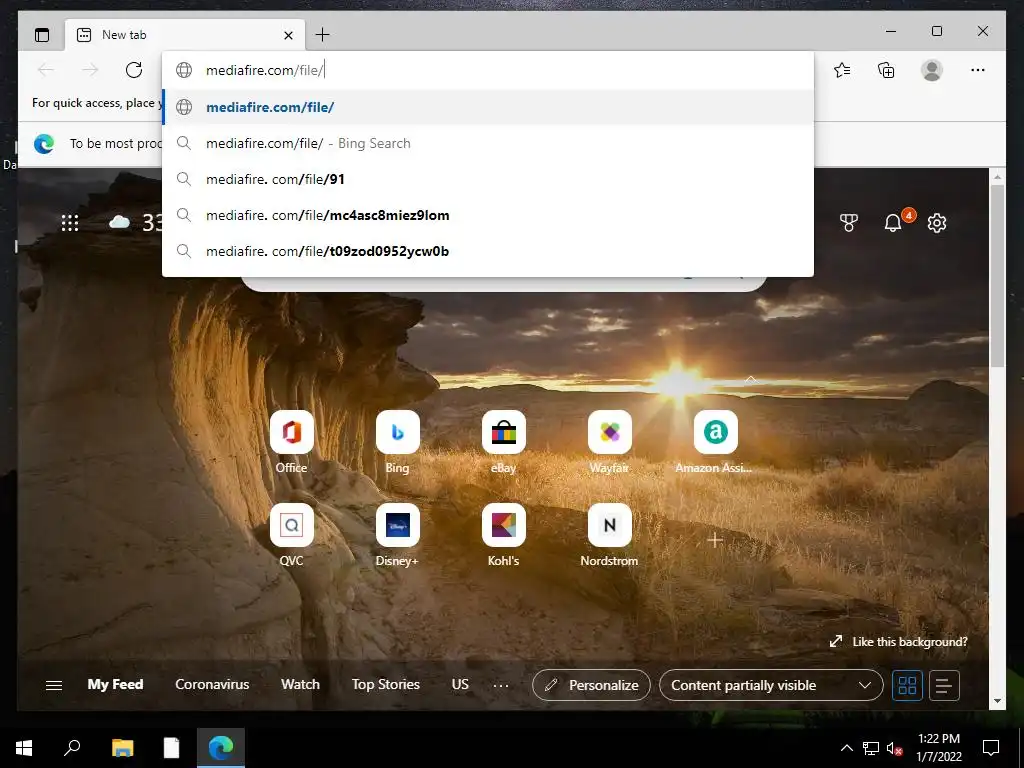The image size is (1024, 768).
Task: Open the Rewards trophy icon
Action: 848,223
